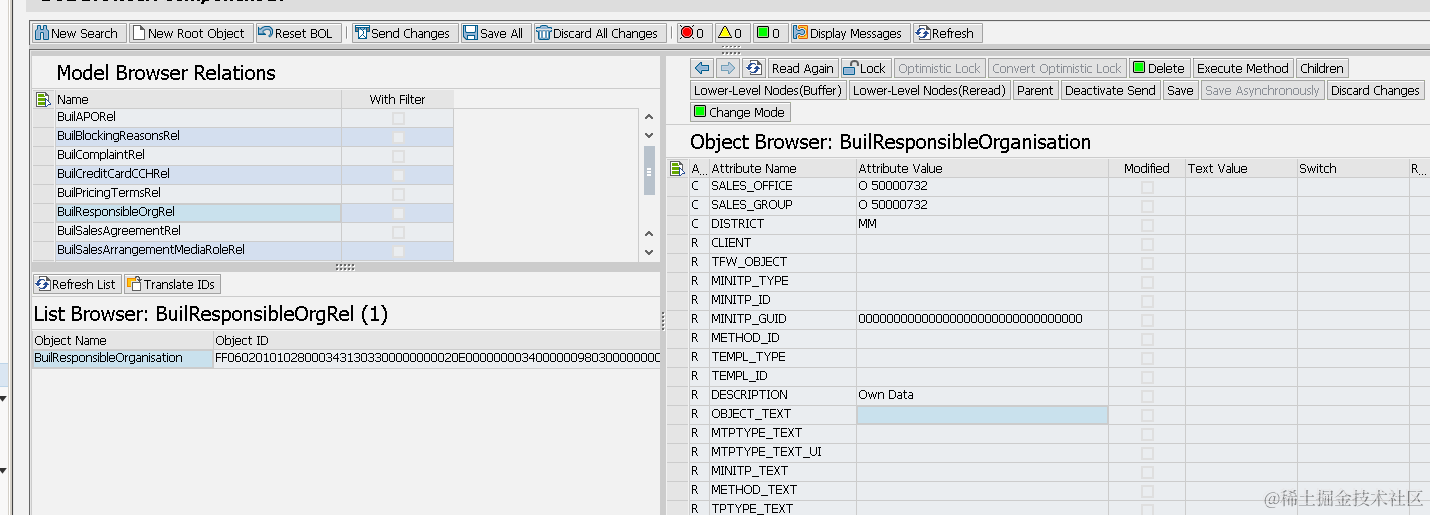The width and height of the screenshot is (1430, 515).
Task: Send Changes from the top toolbar
Action: click(404, 33)
